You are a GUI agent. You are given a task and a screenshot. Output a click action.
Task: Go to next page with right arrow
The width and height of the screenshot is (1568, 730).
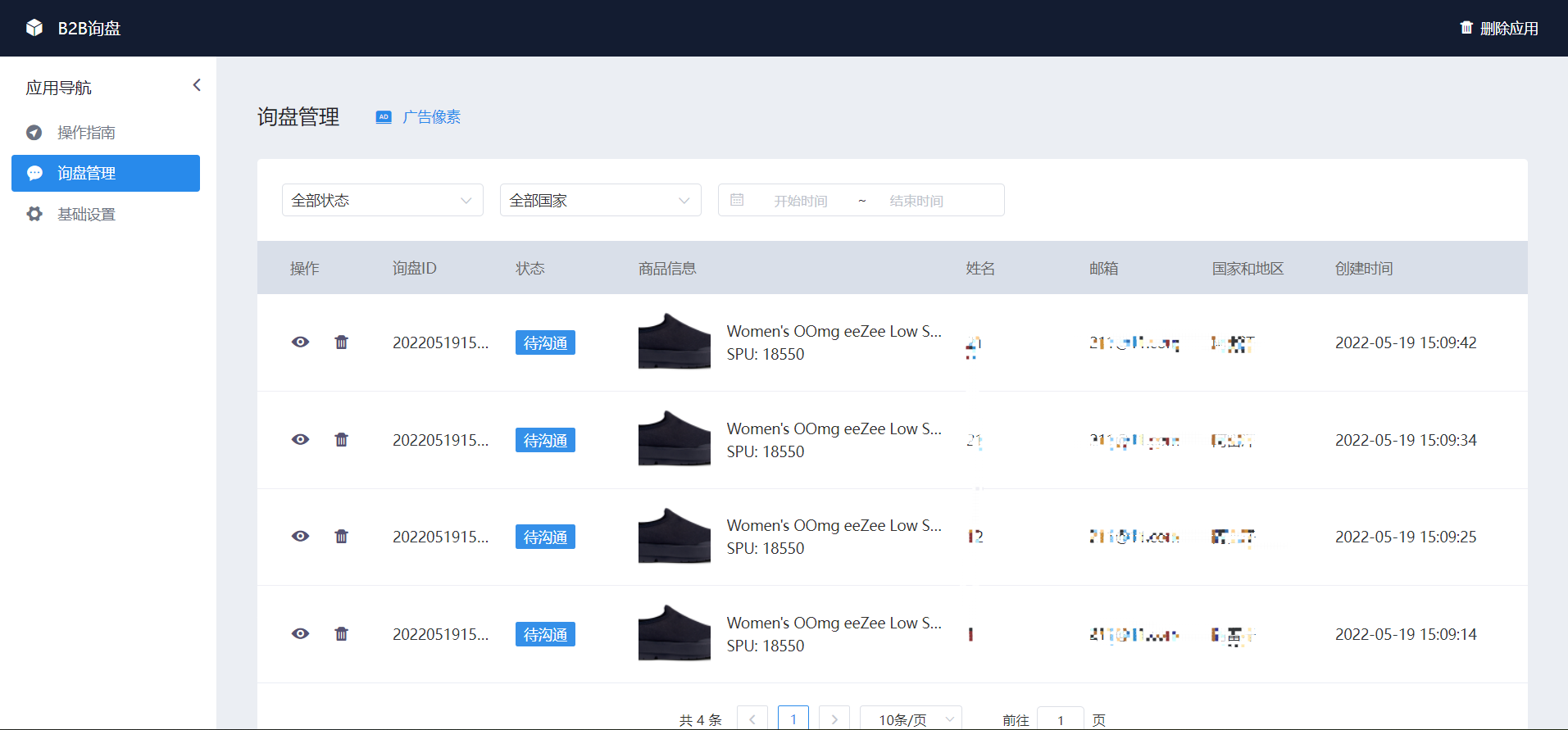click(834, 719)
